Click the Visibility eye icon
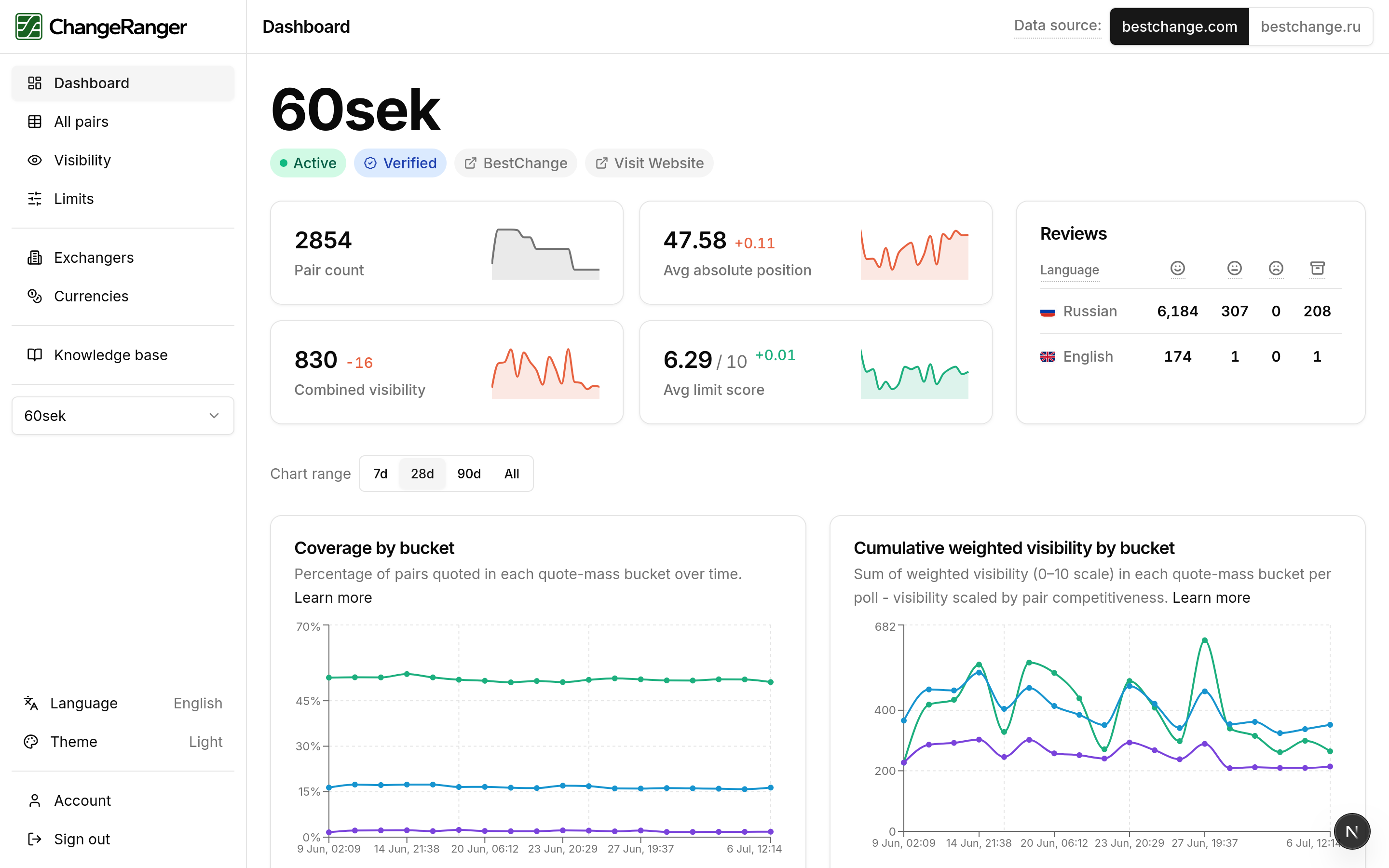This screenshot has width=1389, height=868. 34,160
